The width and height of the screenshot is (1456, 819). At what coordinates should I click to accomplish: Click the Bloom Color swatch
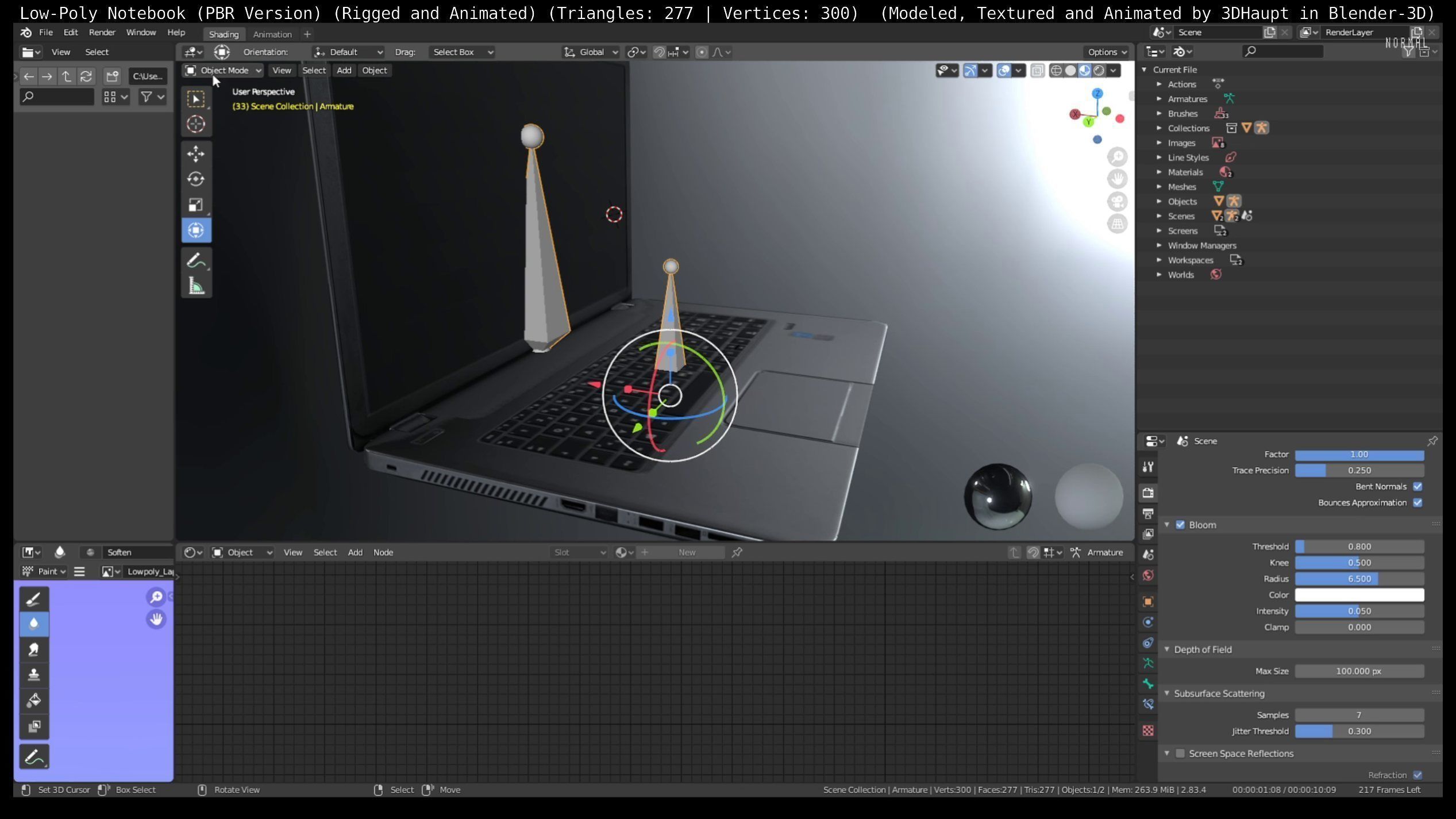(x=1359, y=595)
